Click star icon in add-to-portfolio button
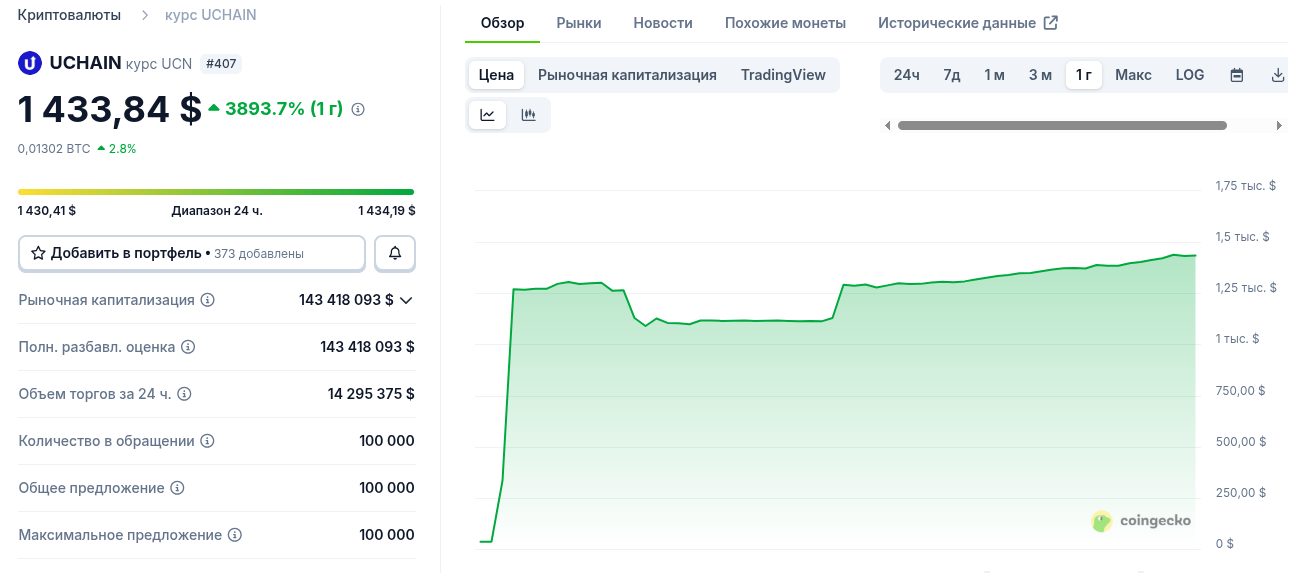 38,254
